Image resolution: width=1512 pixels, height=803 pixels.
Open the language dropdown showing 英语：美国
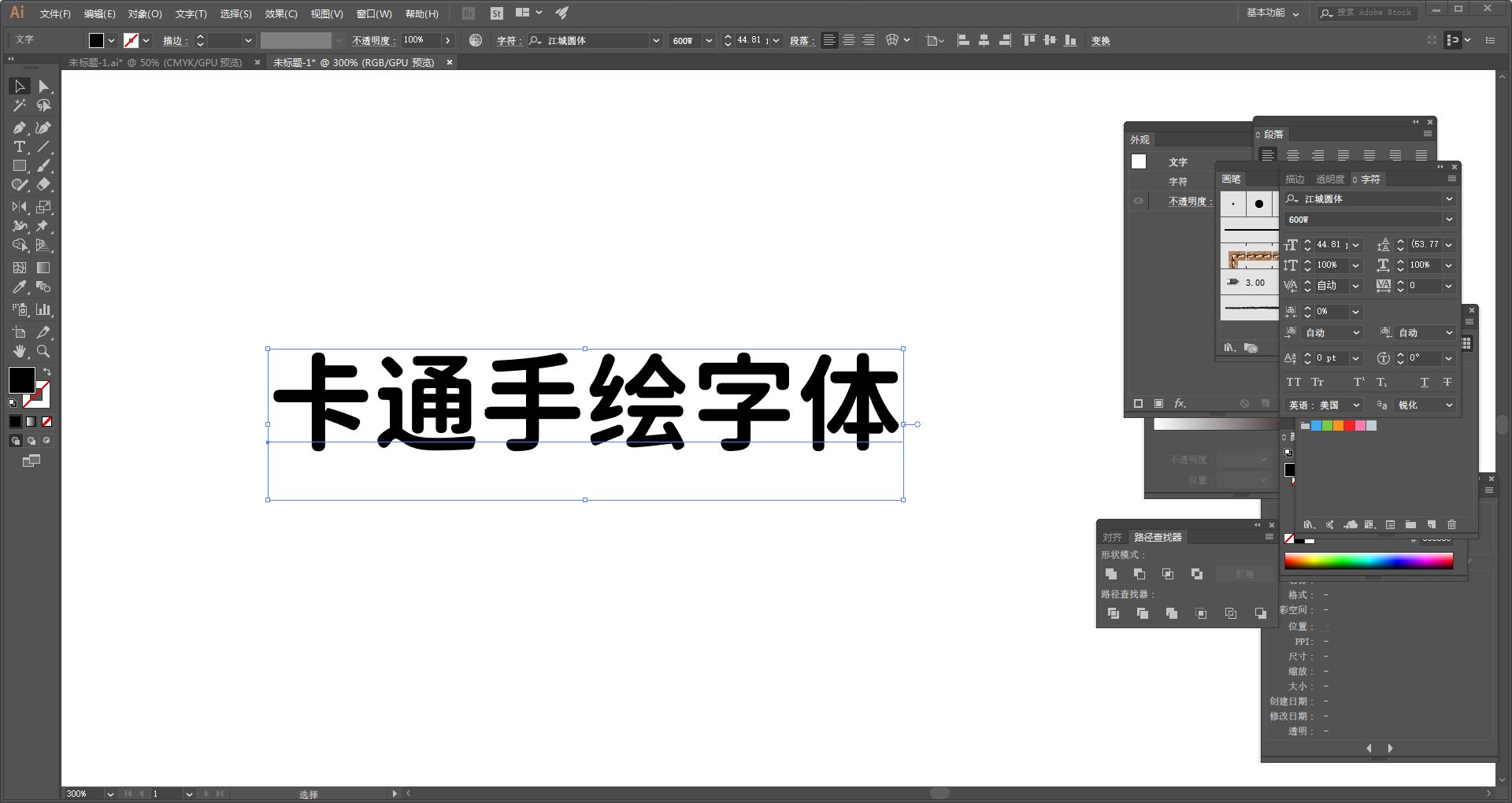(1323, 405)
